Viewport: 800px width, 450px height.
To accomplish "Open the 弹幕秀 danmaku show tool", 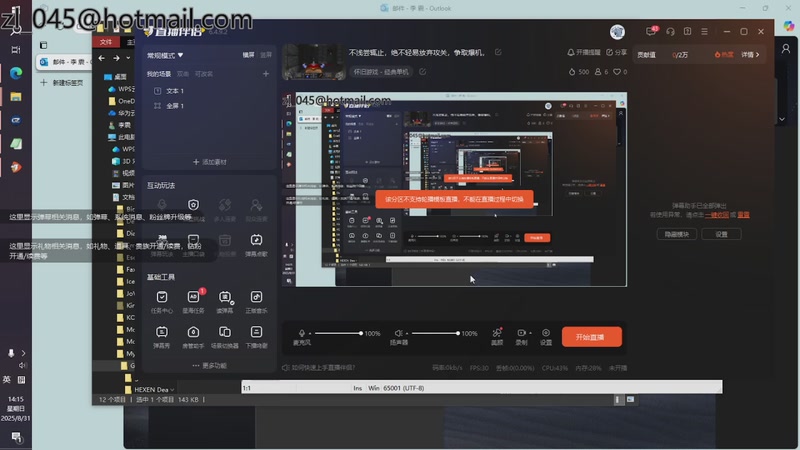I will click(x=162, y=337).
